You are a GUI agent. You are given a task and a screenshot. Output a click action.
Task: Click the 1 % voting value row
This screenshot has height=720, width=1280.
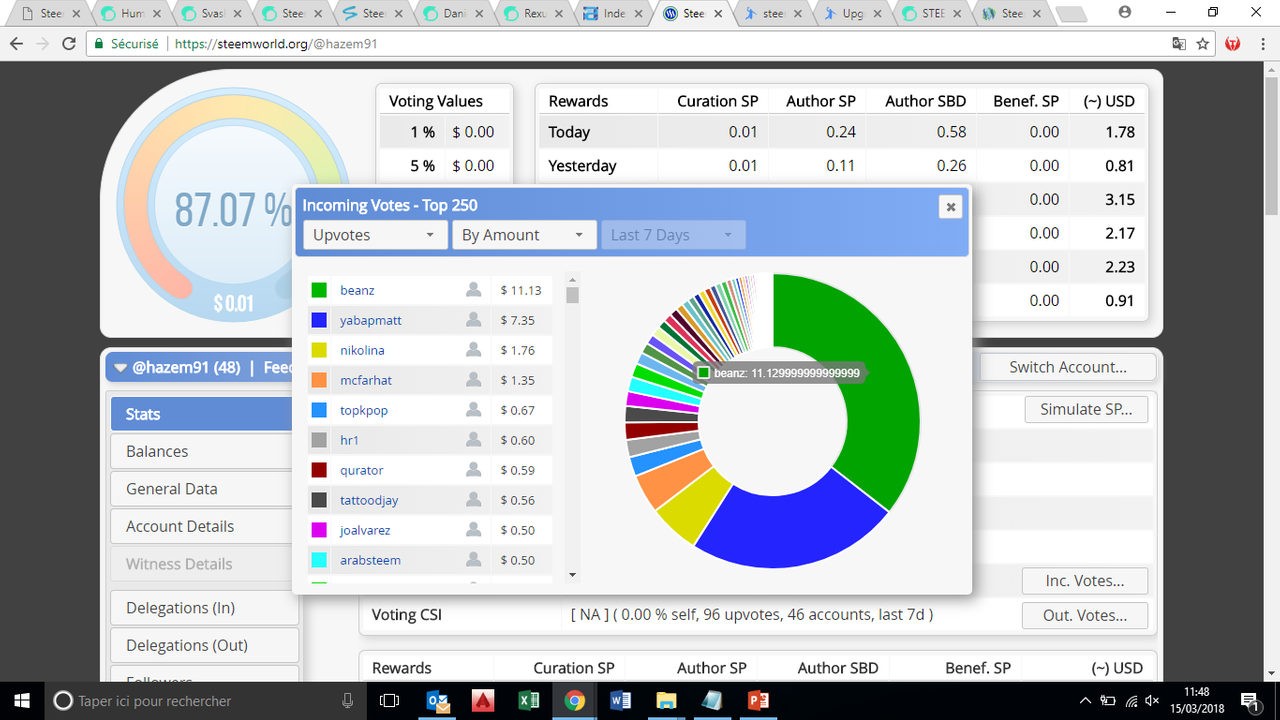point(446,132)
